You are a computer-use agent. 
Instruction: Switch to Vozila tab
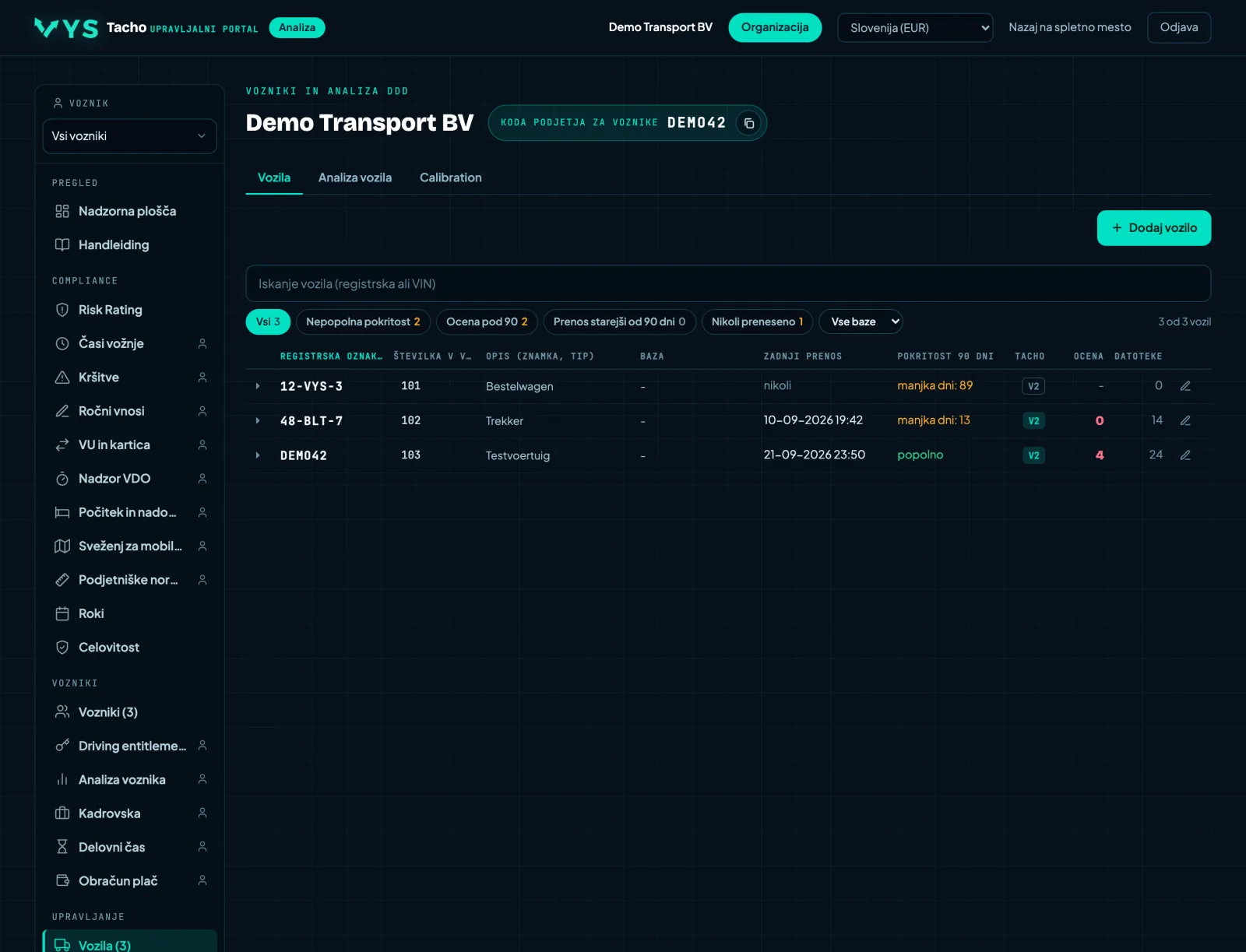[x=274, y=177]
